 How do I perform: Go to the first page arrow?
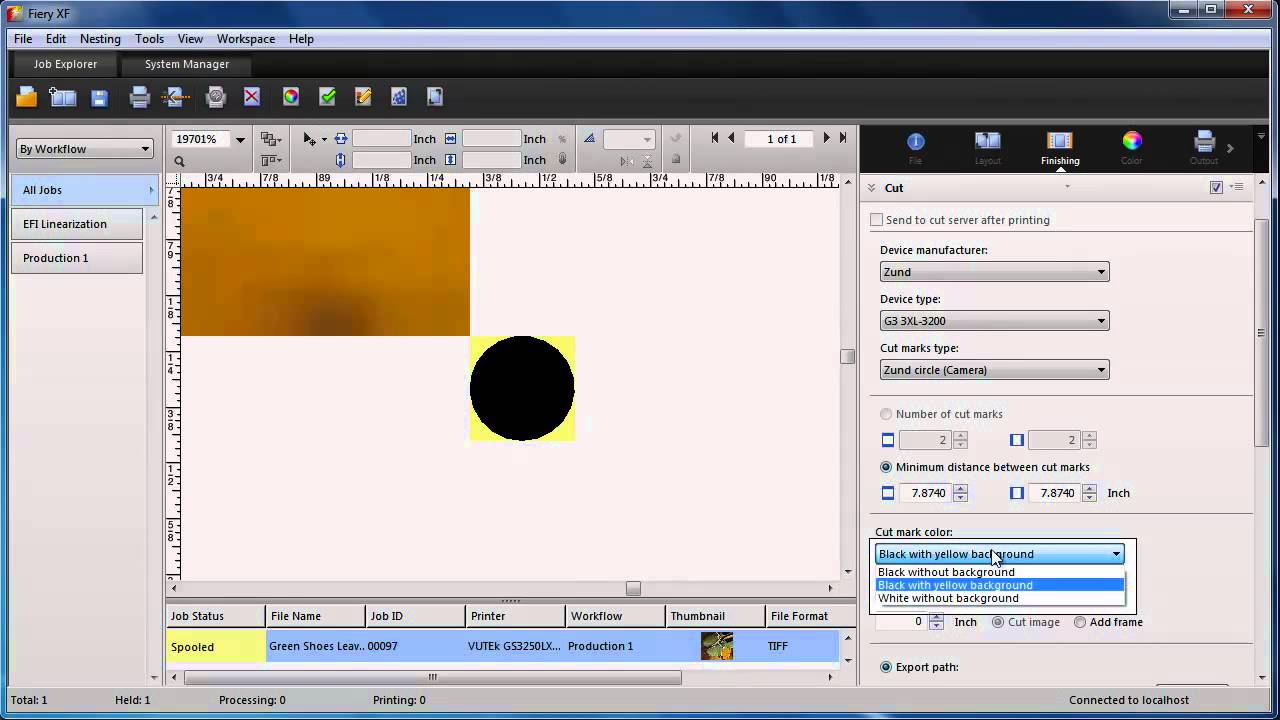tap(714, 139)
